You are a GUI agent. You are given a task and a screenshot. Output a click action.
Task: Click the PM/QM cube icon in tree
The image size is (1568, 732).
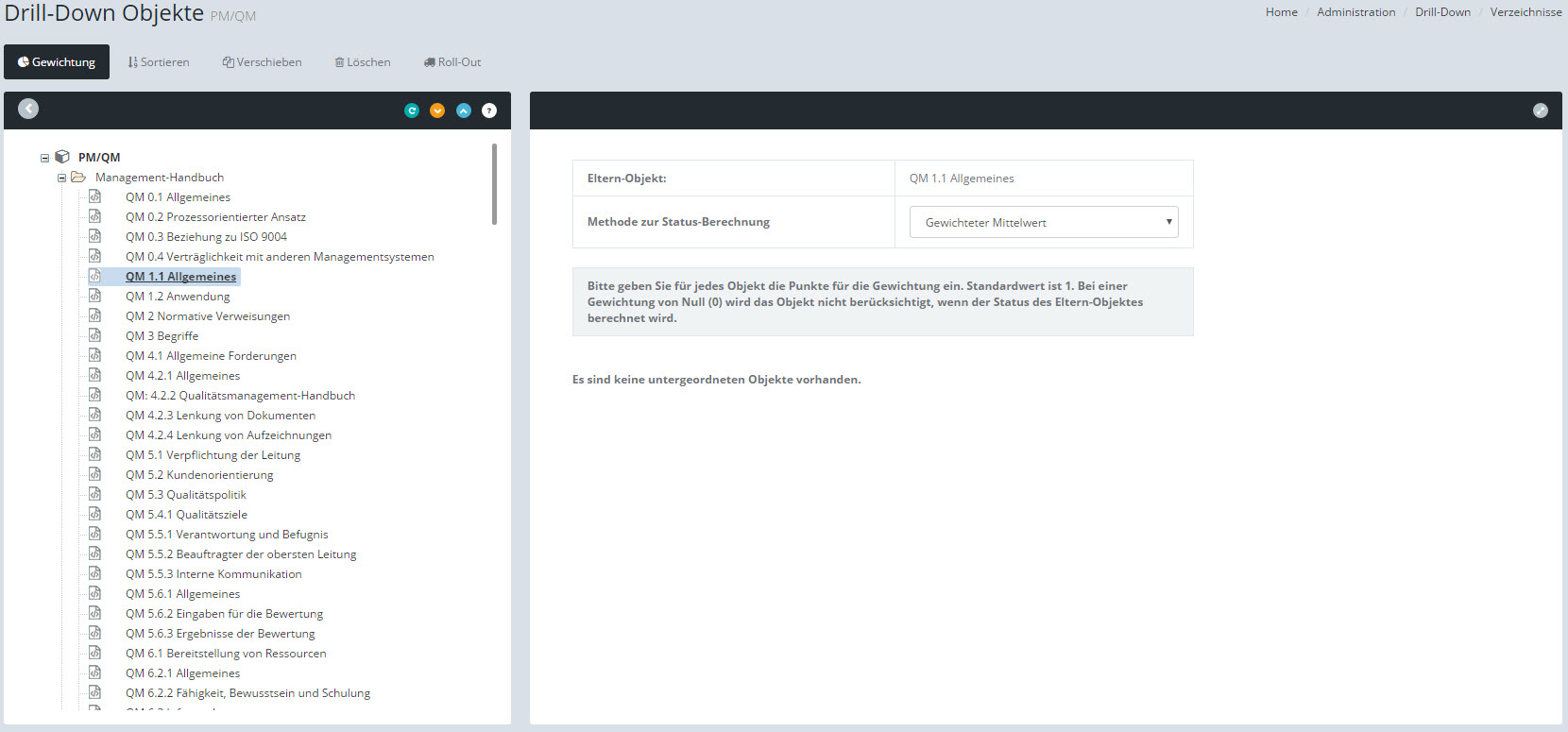(x=62, y=157)
